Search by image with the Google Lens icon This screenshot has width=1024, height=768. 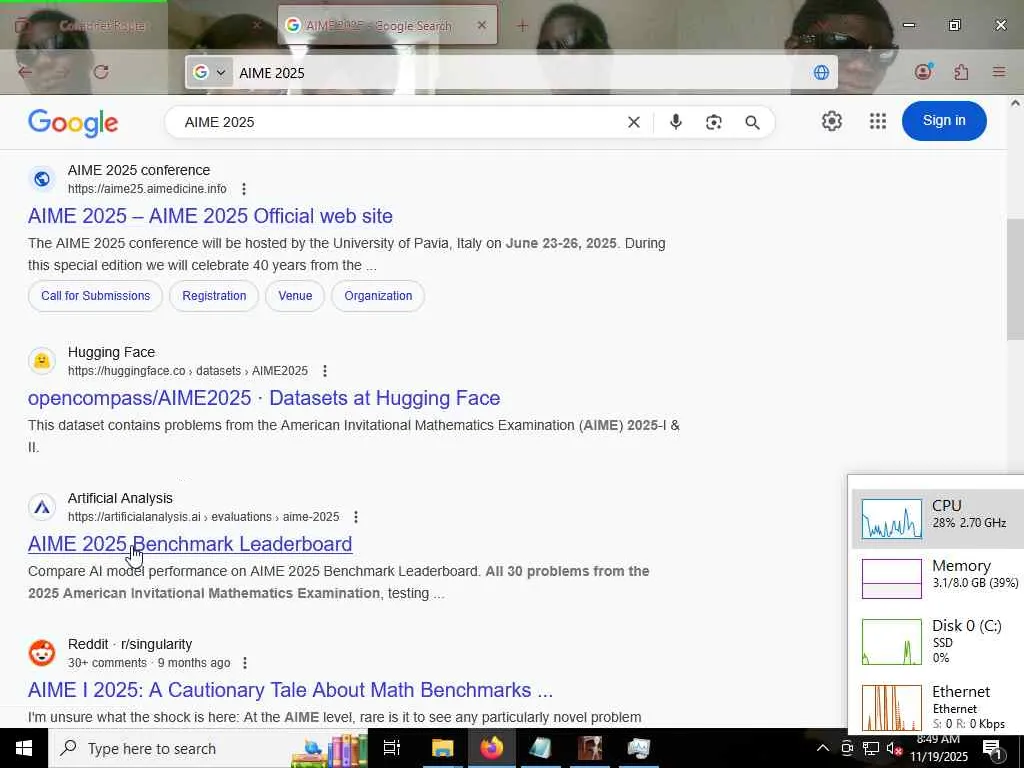[714, 122]
